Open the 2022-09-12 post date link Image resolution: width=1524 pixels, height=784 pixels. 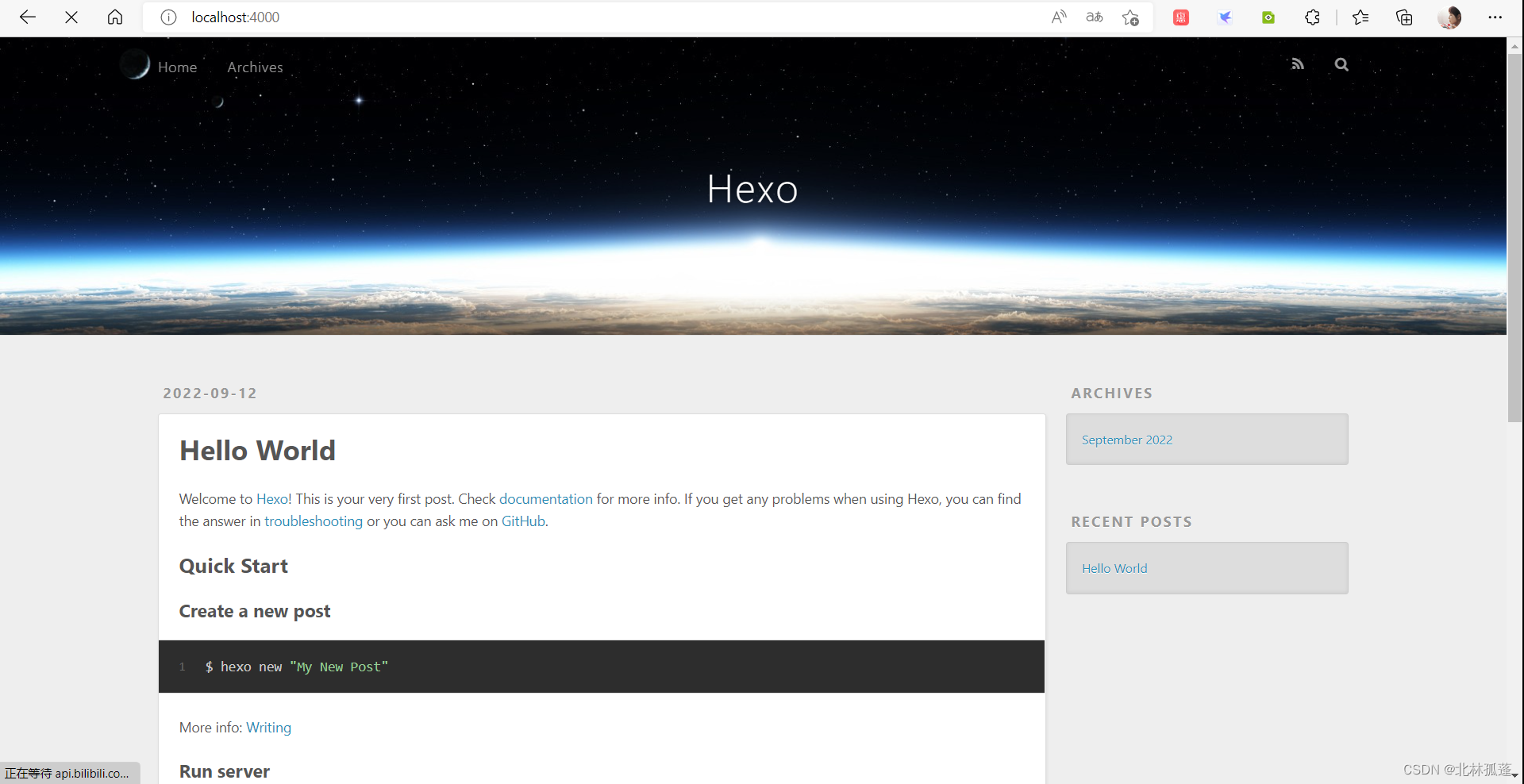pos(210,394)
